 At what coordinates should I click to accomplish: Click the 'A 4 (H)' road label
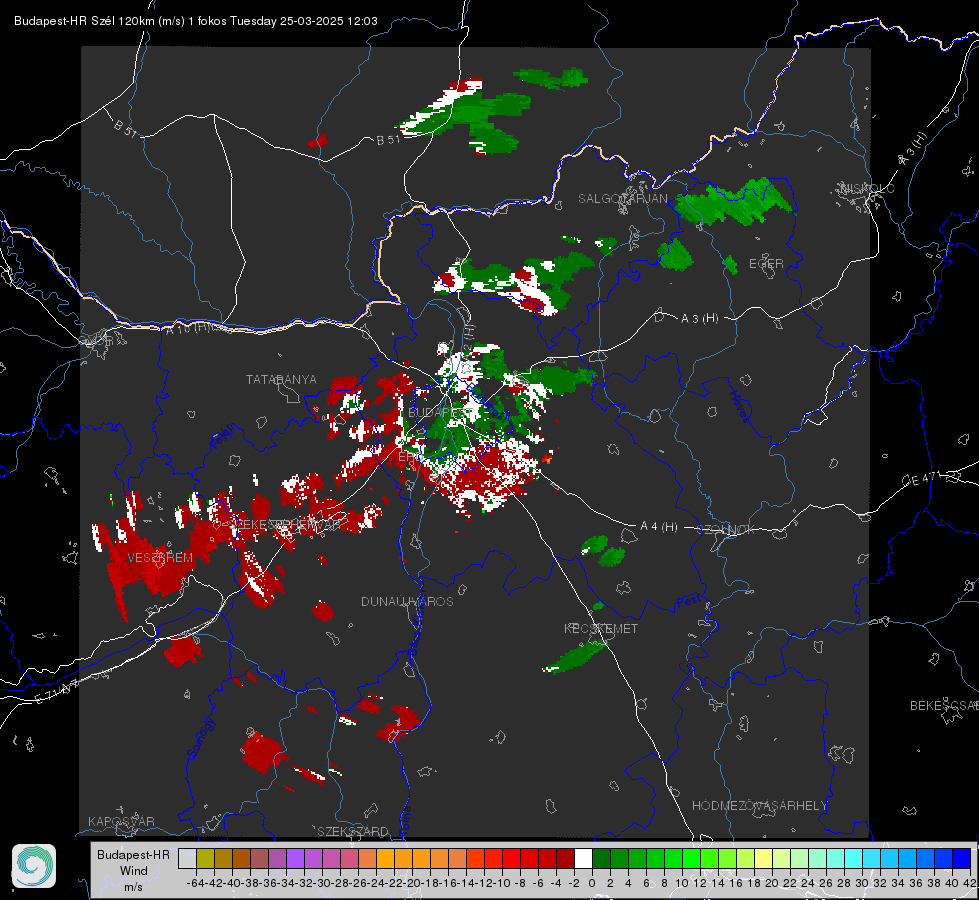point(659,527)
